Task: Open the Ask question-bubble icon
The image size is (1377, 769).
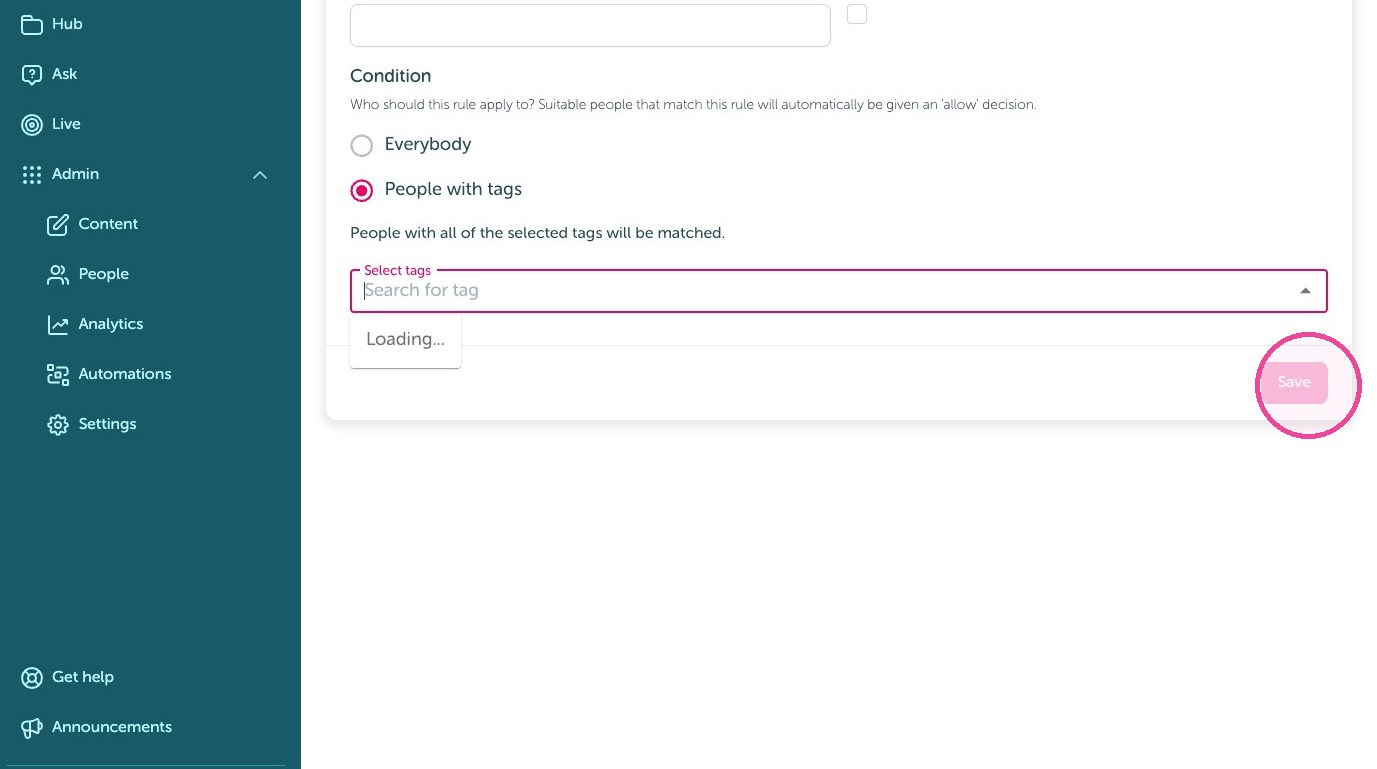Action: [32, 74]
